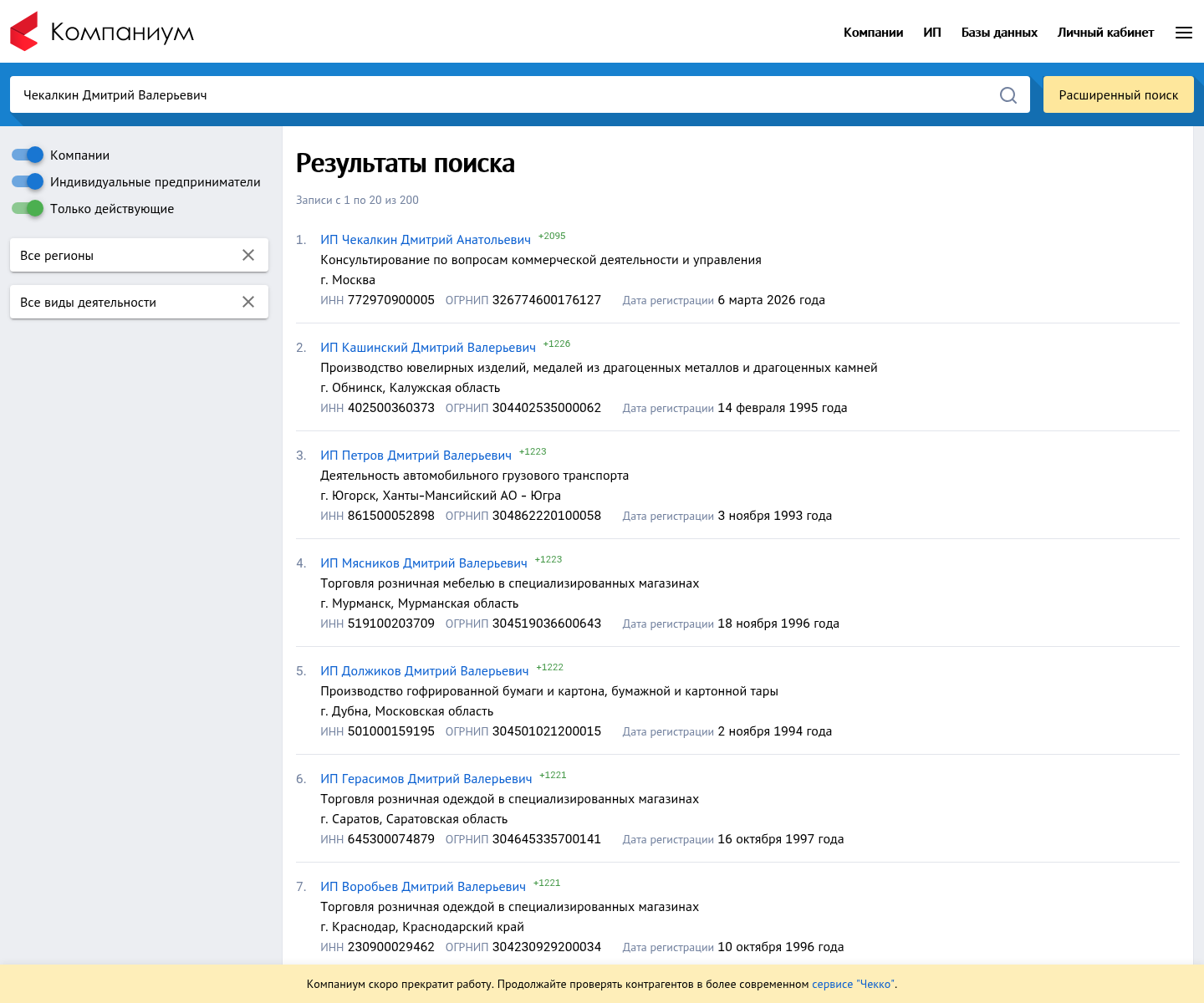1204x1003 pixels.
Task: Toggle the Компании switch
Action: tap(28, 155)
